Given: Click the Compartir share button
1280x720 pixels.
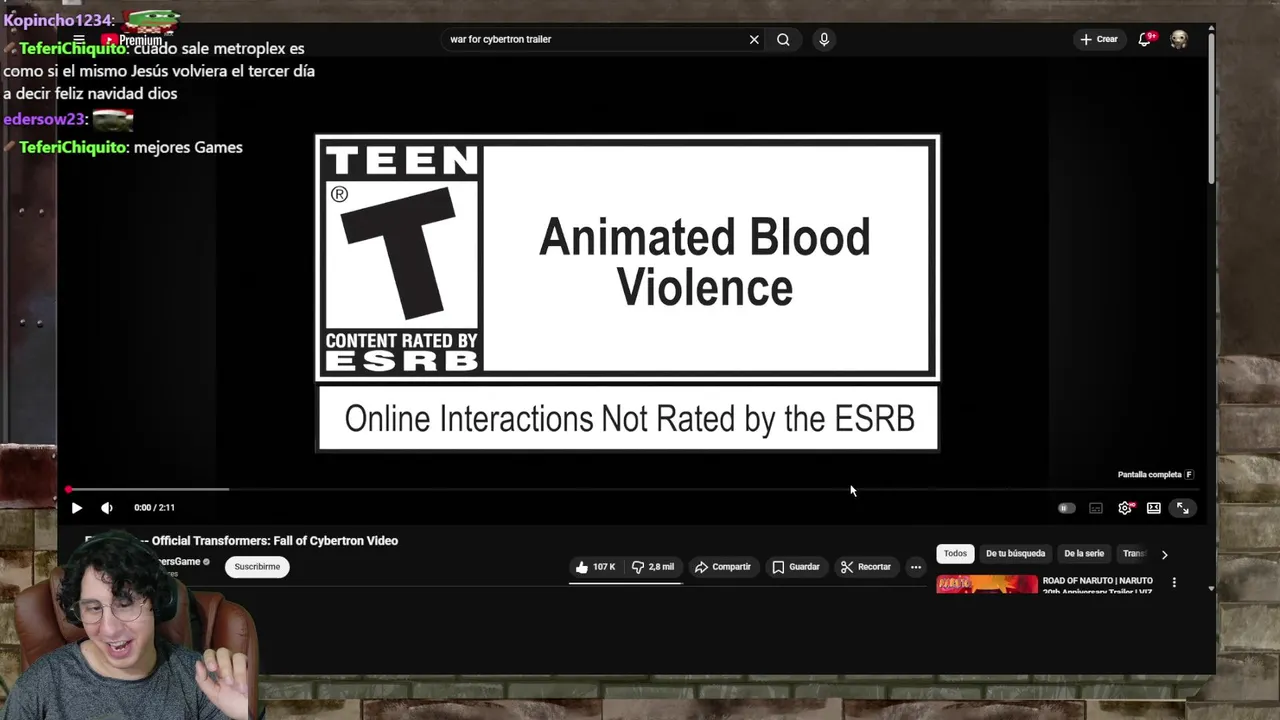Looking at the screenshot, I should click(x=722, y=567).
